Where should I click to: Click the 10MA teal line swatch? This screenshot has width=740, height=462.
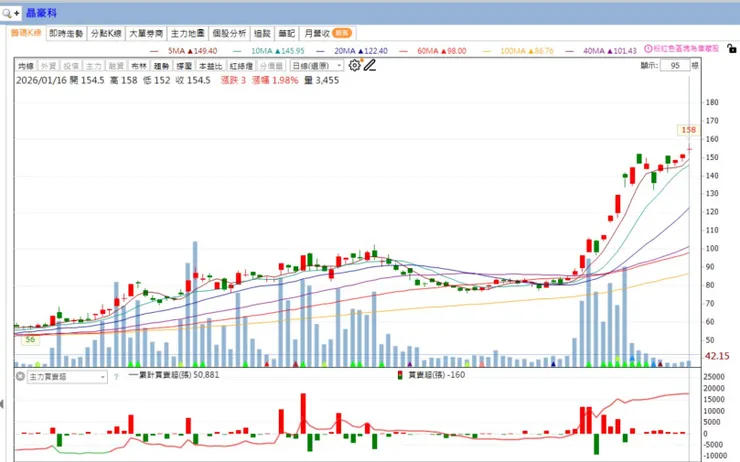point(237,51)
